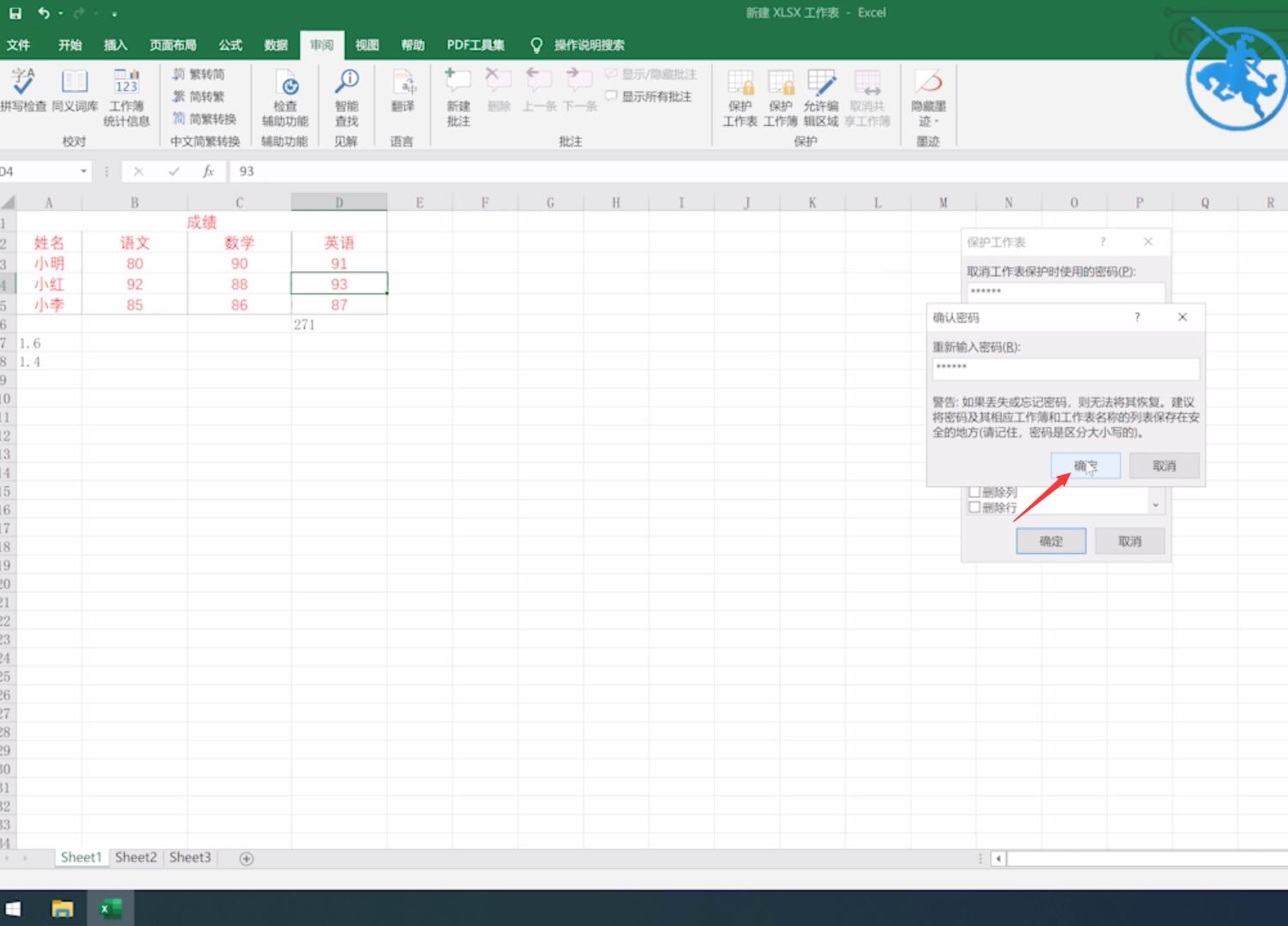1288x926 pixels.
Task: Click the accessibility checker (检查辅助功能) icon
Action: click(x=285, y=97)
